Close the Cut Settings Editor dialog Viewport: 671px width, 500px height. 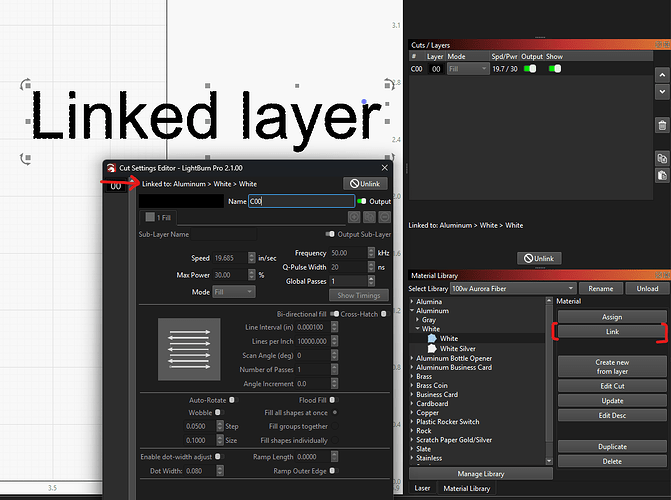pos(384,168)
